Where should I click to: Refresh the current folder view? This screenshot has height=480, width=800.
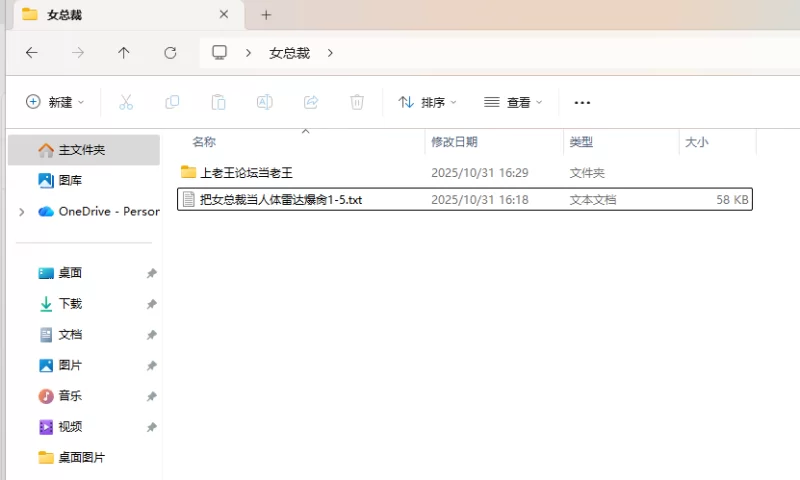point(170,53)
